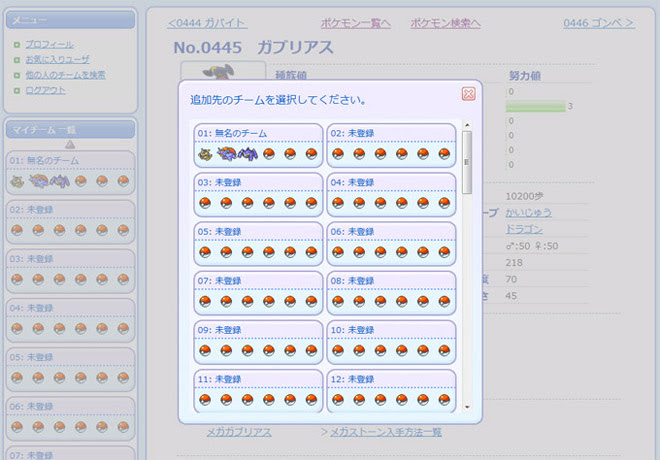Click last Poké Ball in dialog team 08
Viewport: 660px width, 460px height.
tap(444, 302)
